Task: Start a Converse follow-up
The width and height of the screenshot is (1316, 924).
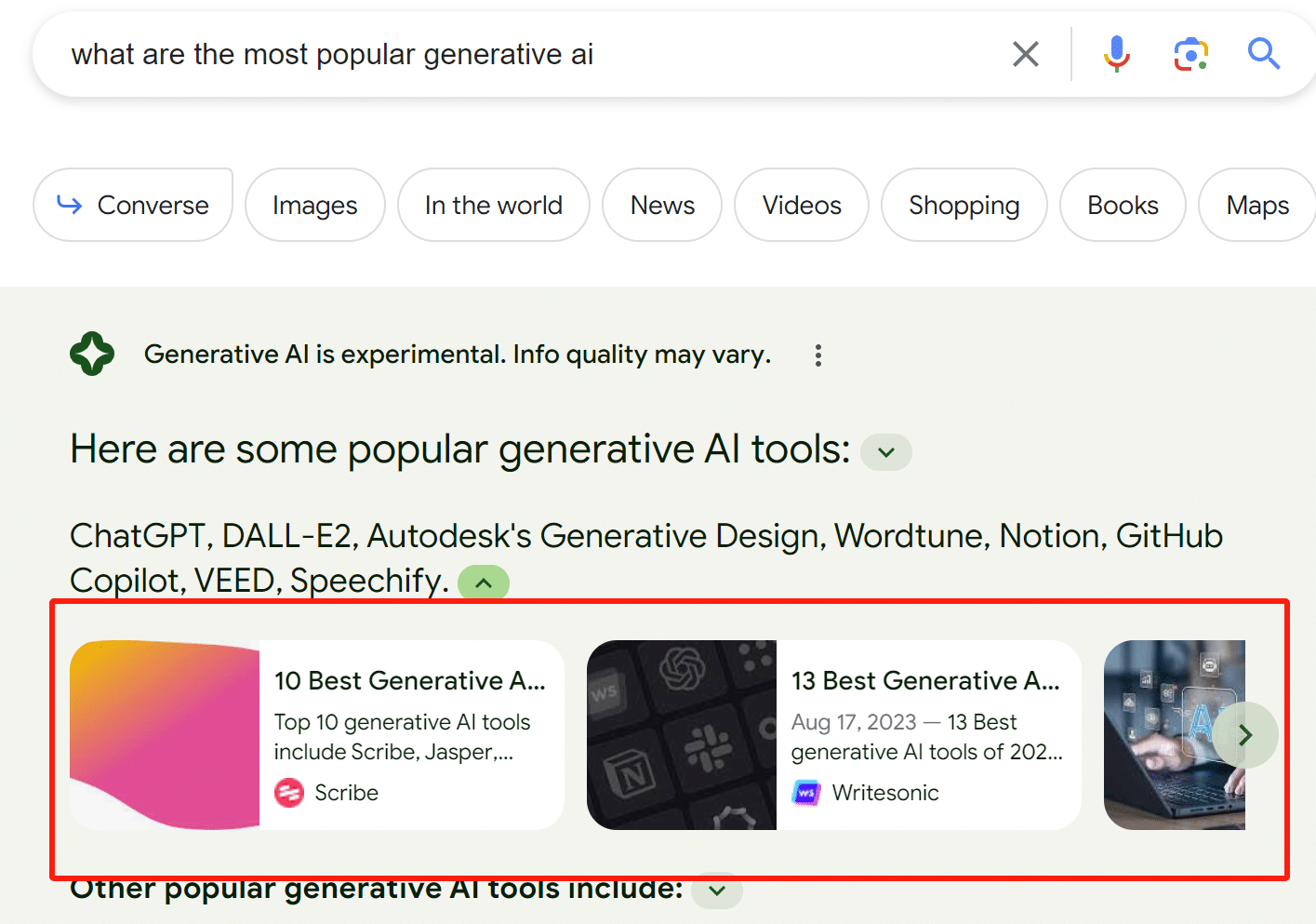Action: point(133,205)
